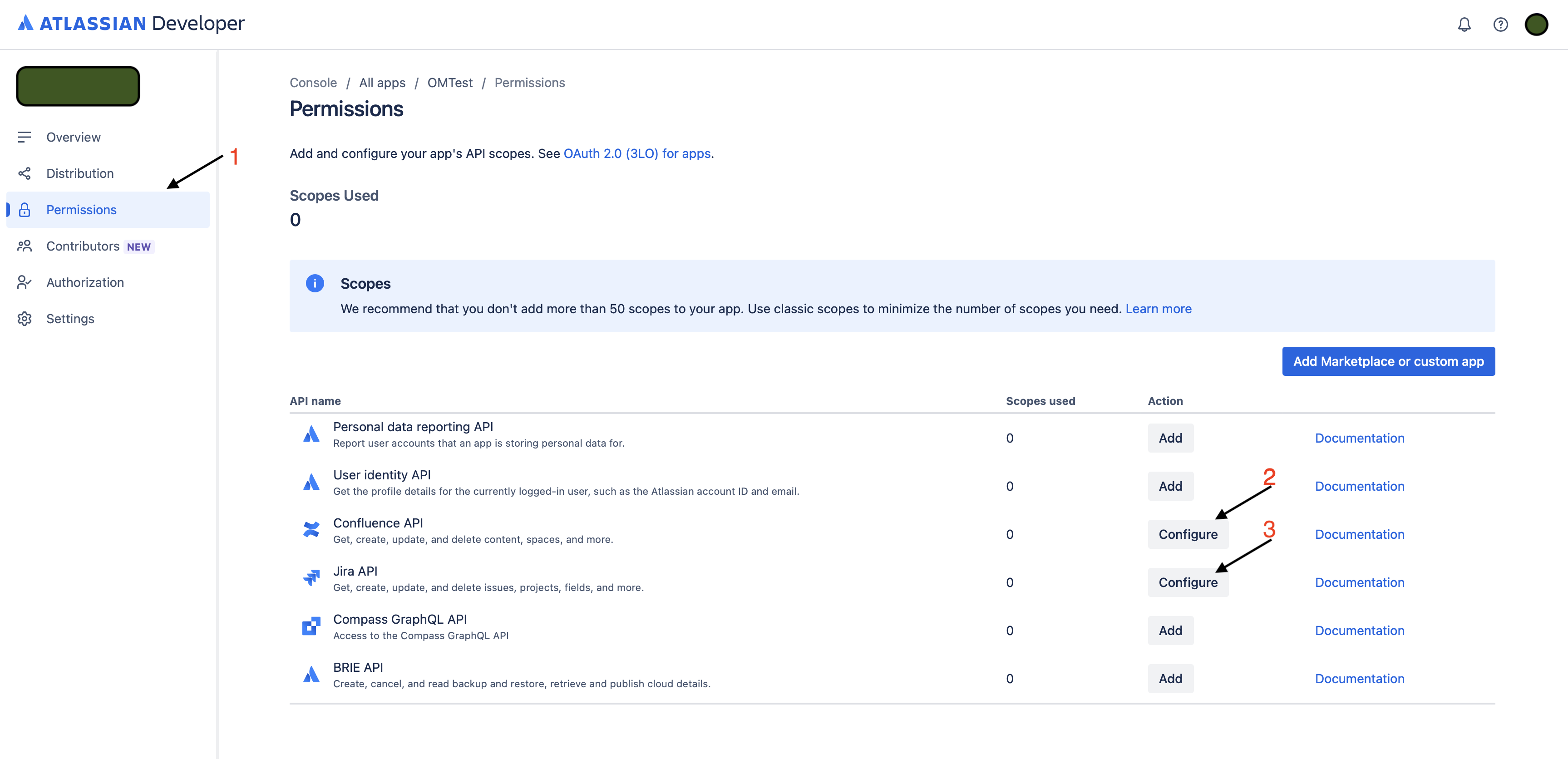Click the 'Personal data reporting API' title text
1568x759 pixels.
pyautogui.click(x=413, y=427)
